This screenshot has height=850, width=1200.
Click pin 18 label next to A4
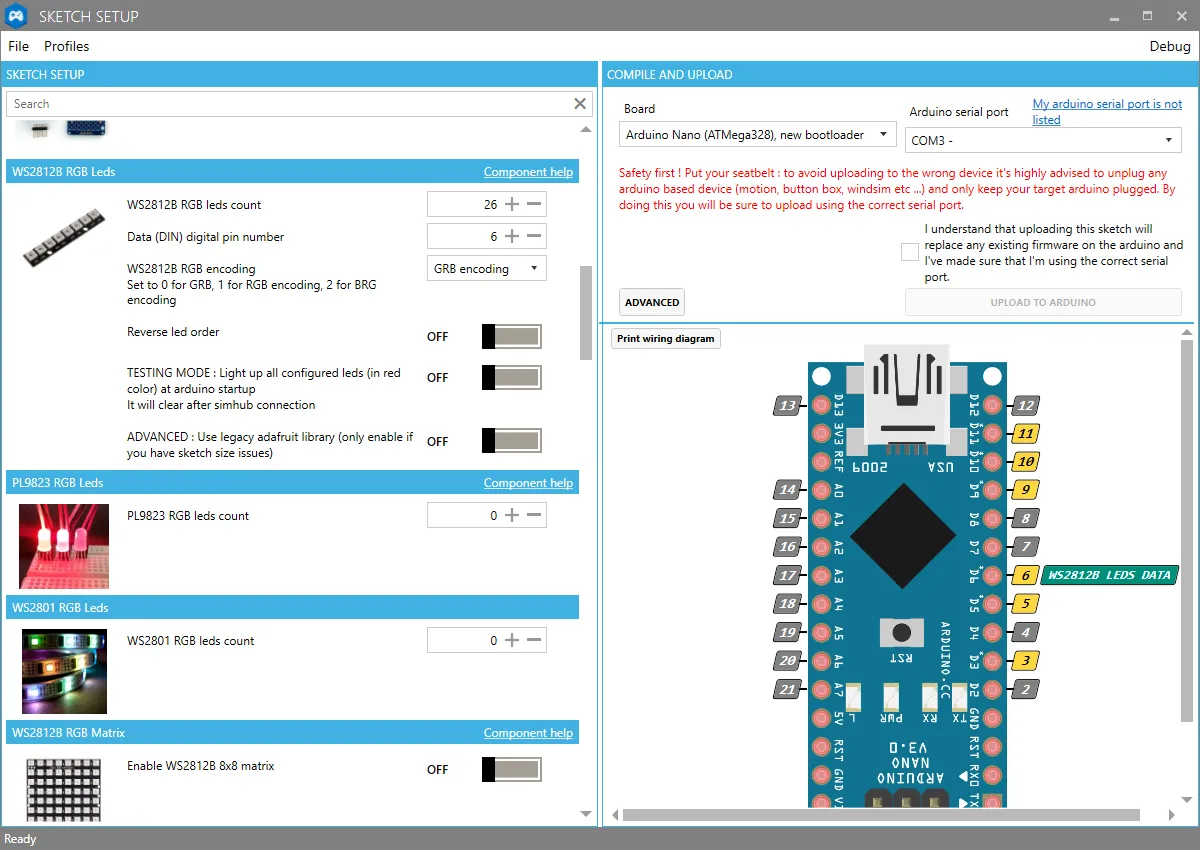tap(789, 603)
